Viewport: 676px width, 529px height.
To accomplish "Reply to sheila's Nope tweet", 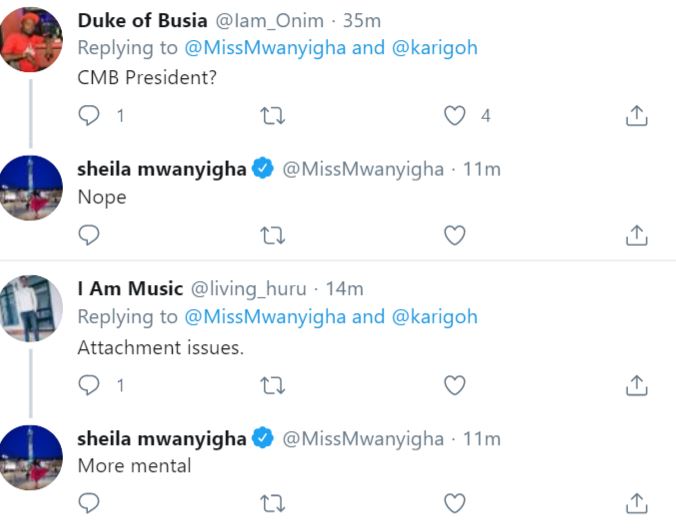I will tap(89, 235).
